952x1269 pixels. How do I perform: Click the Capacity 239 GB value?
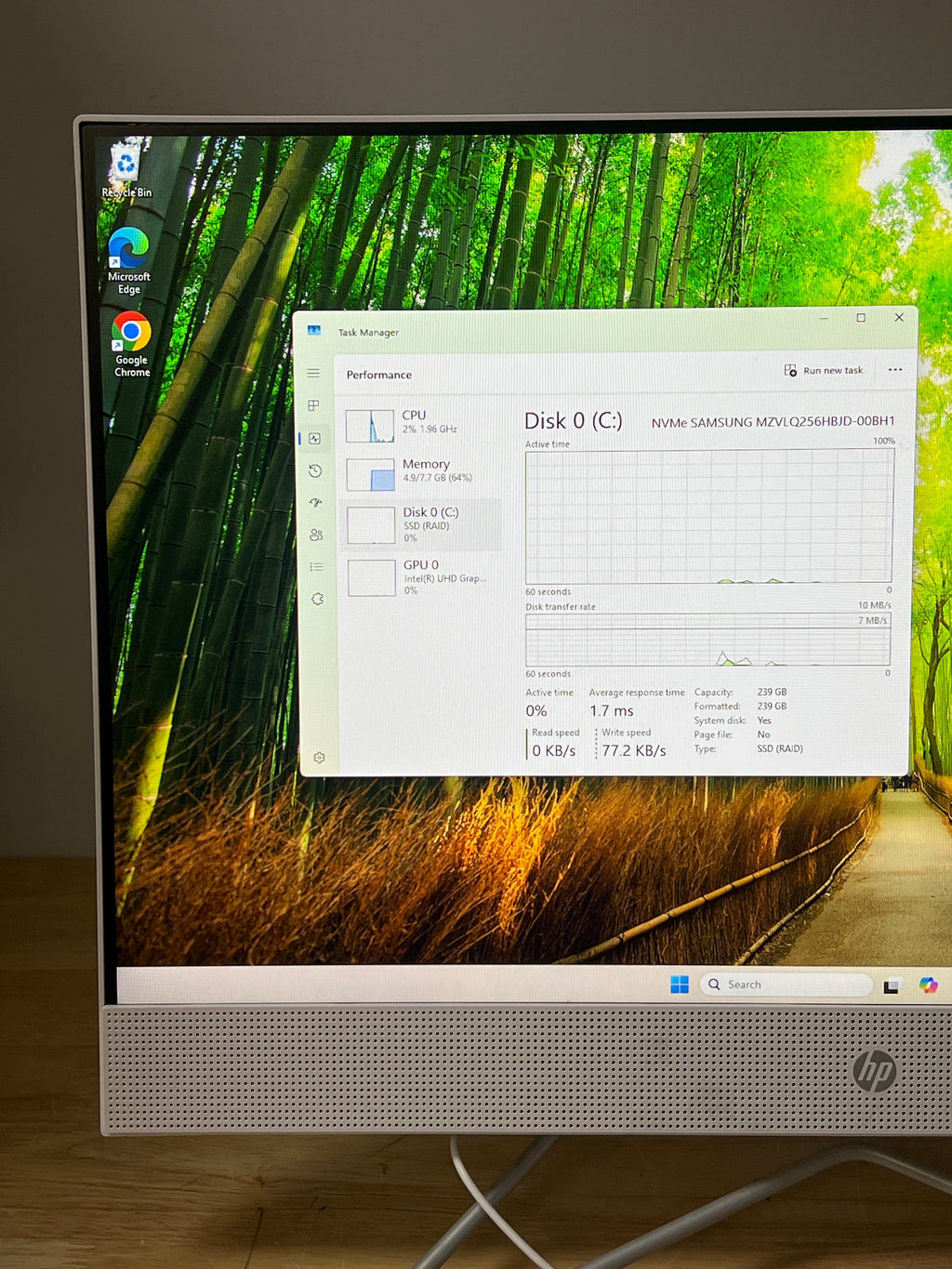pyautogui.click(x=772, y=692)
